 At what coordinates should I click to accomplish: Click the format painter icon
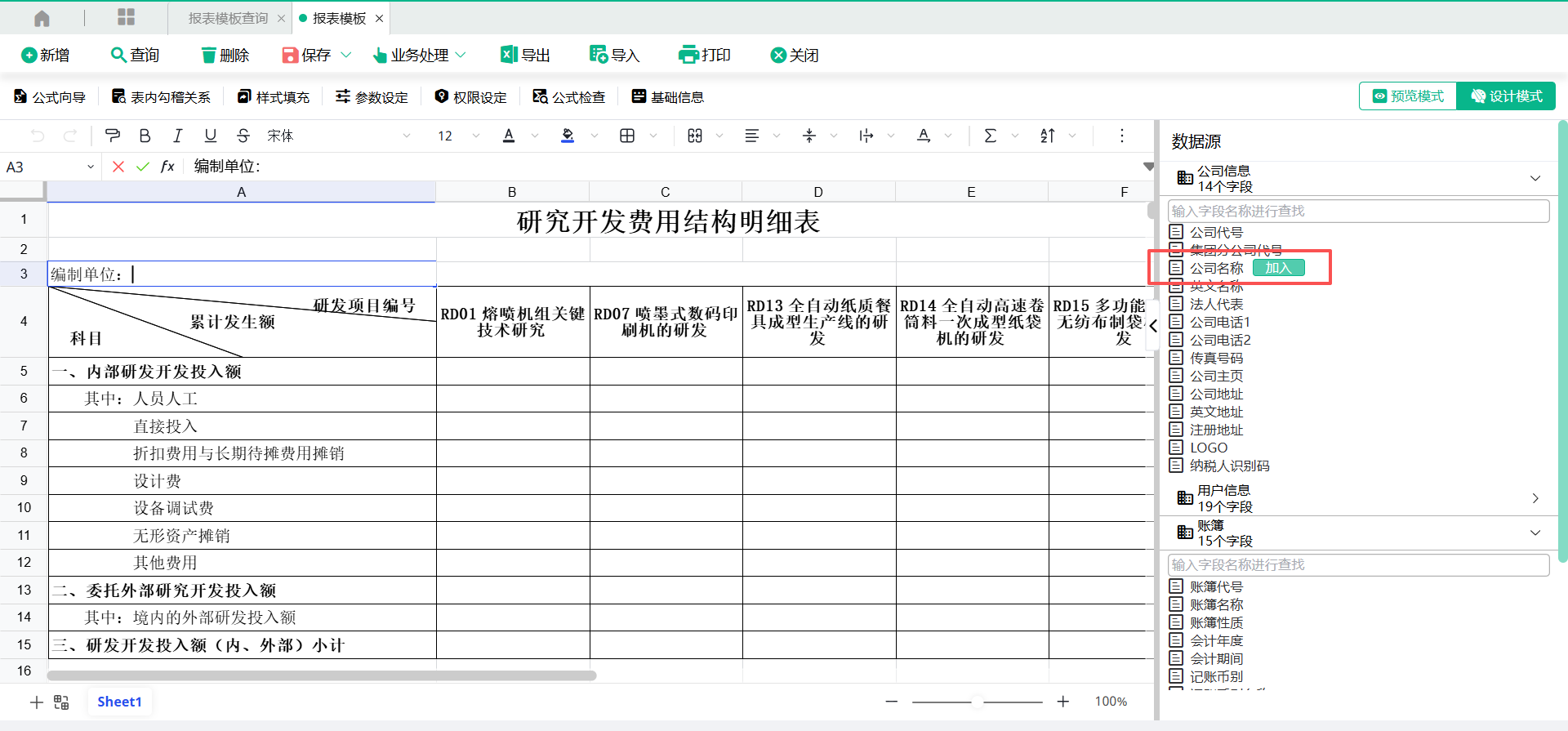(113, 136)
